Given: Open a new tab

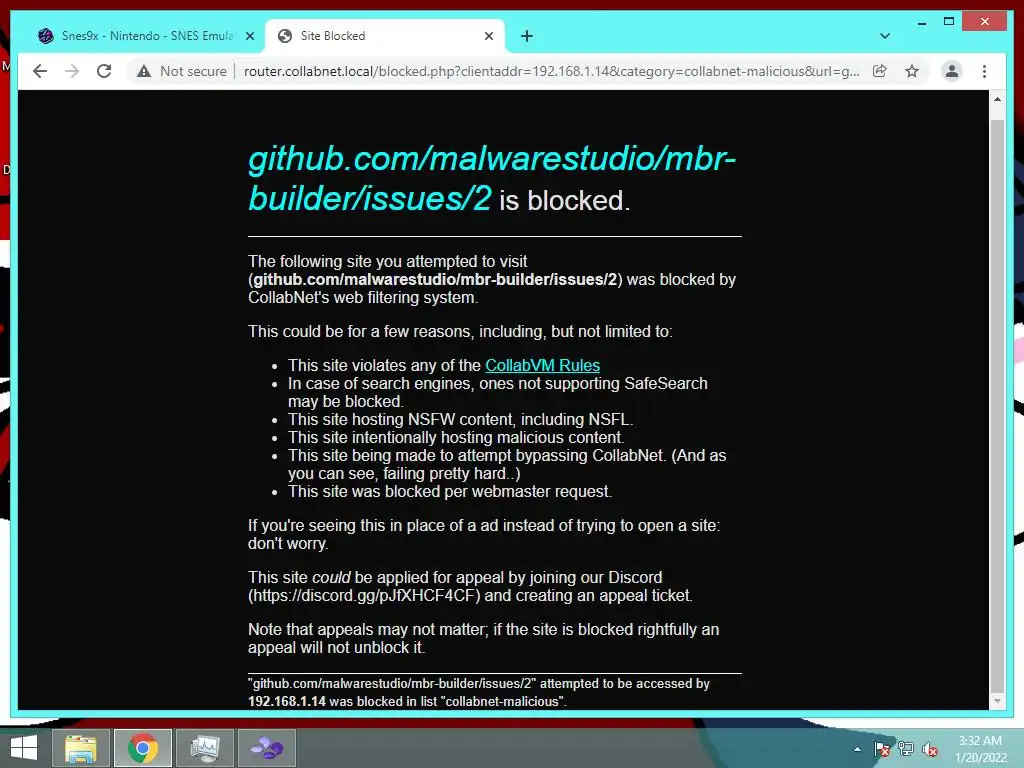Looking at the screenshot, I should [x=527, y=36].
